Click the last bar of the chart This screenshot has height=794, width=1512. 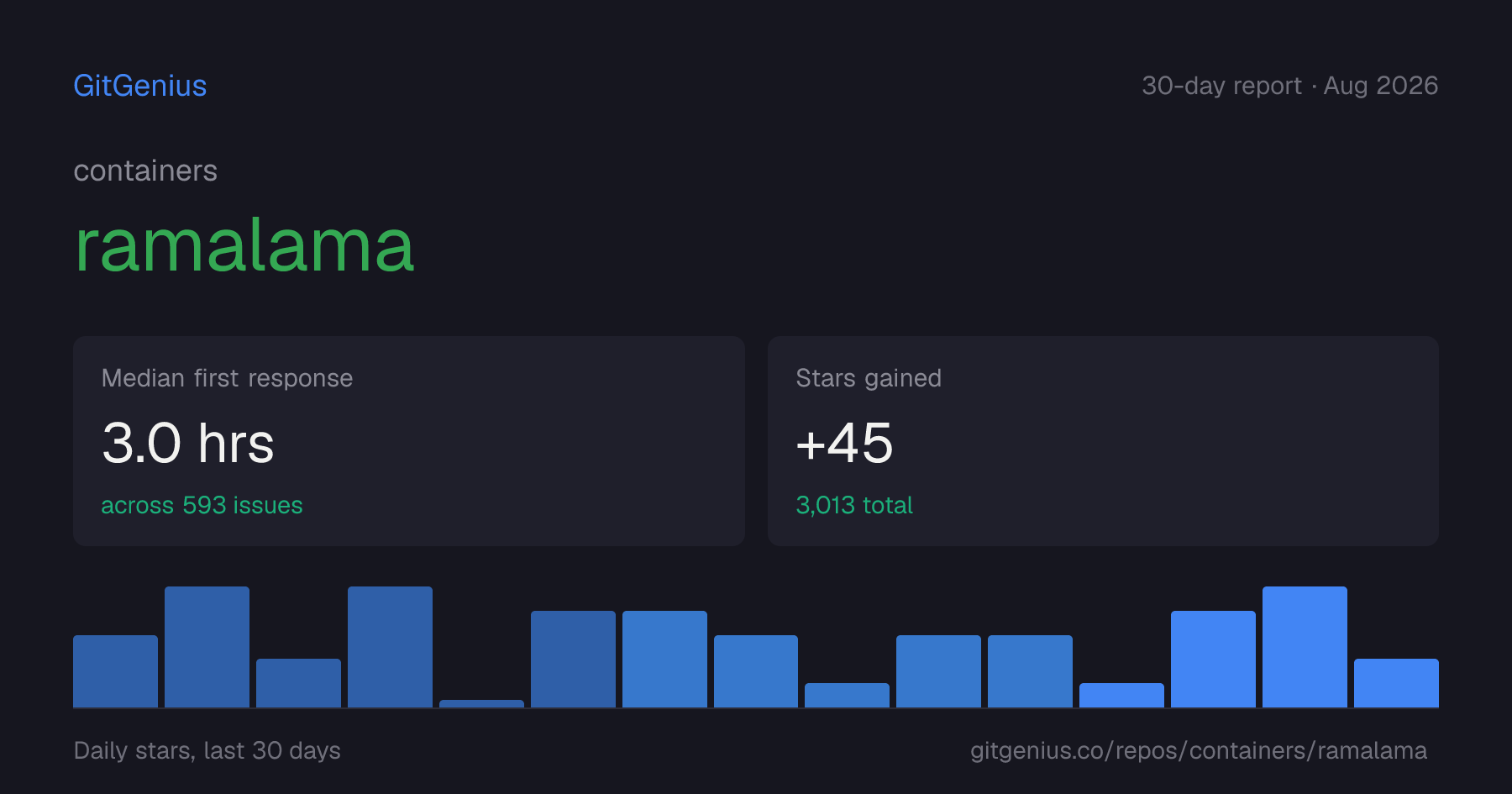pos(1396,683)
